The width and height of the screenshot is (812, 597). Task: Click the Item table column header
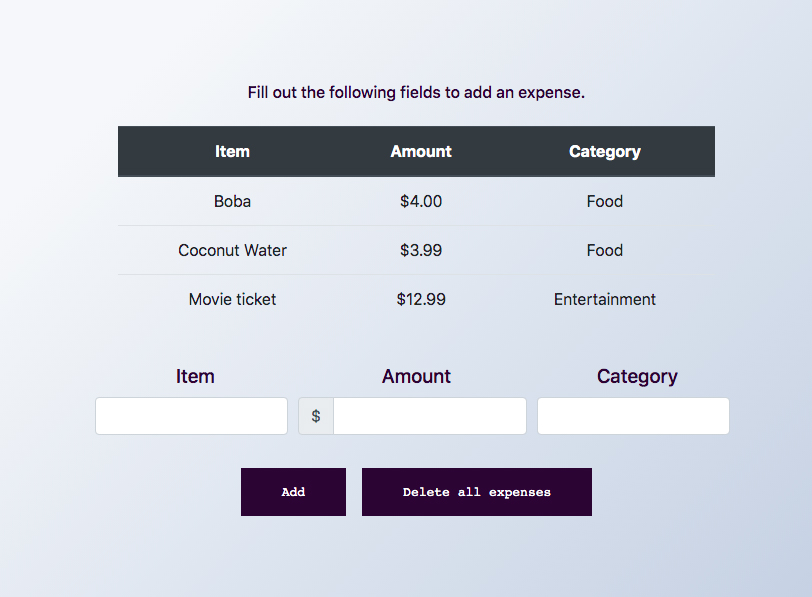coord(232,152)
